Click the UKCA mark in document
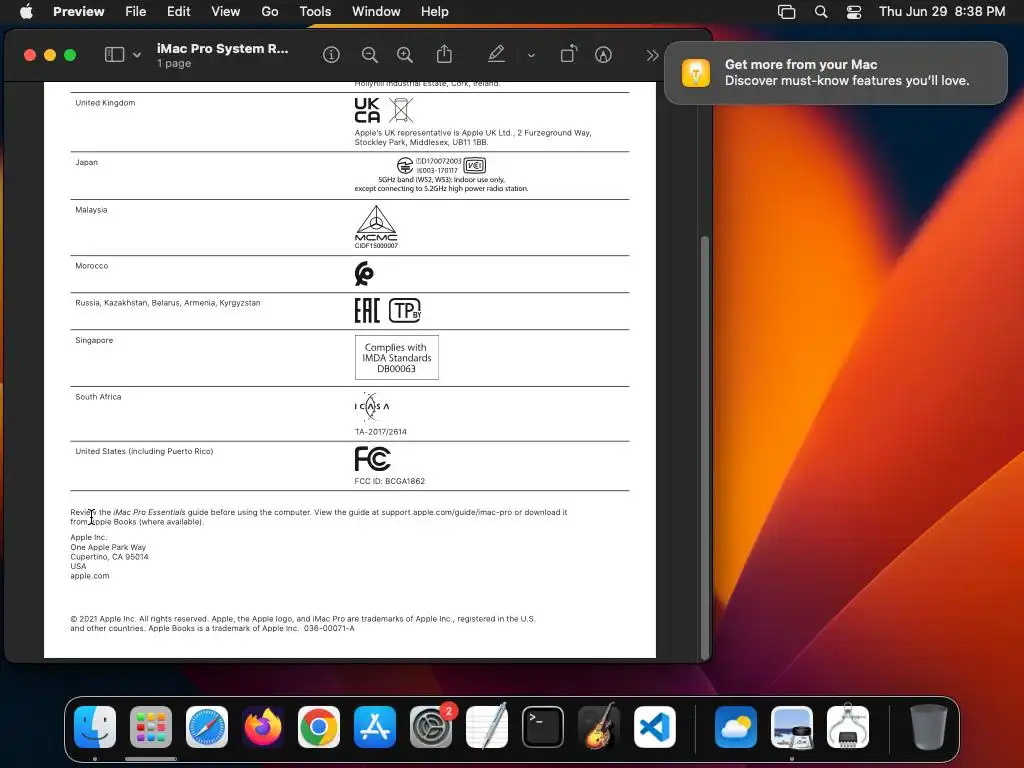The width and height of the screenshot is (1024, 768). point(367,110)
